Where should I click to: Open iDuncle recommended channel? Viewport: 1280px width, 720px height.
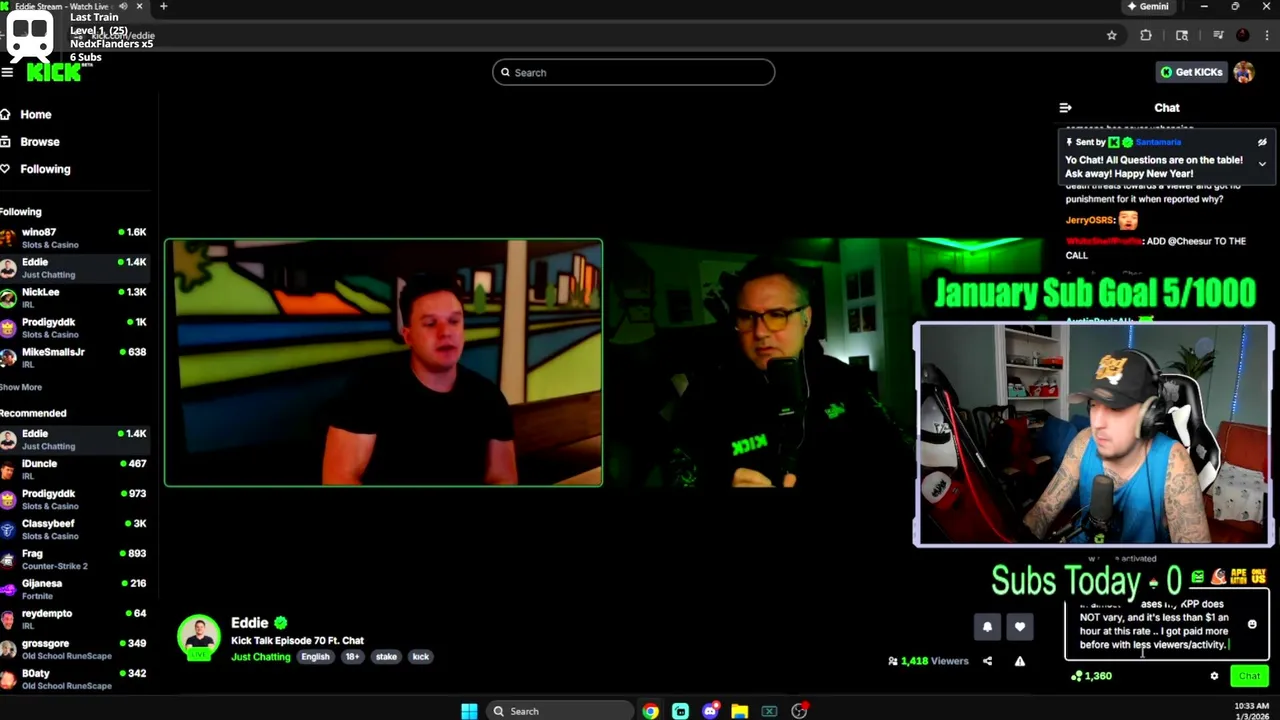coord(75,469)
